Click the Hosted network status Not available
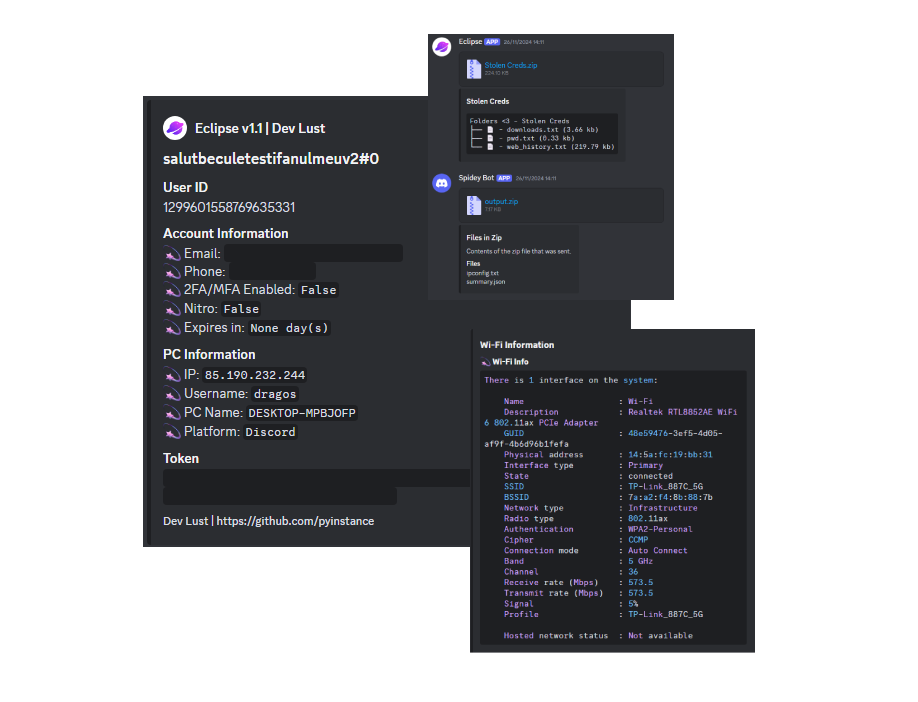The height and width of the screenshot is (702, 918). pos(660,635)
